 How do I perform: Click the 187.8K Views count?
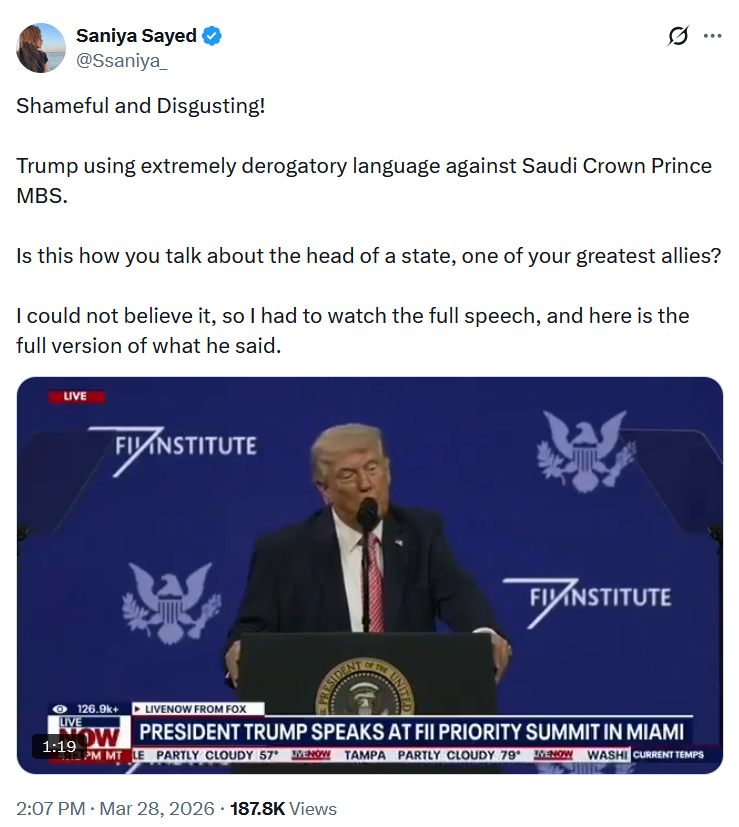pos(283,809)
